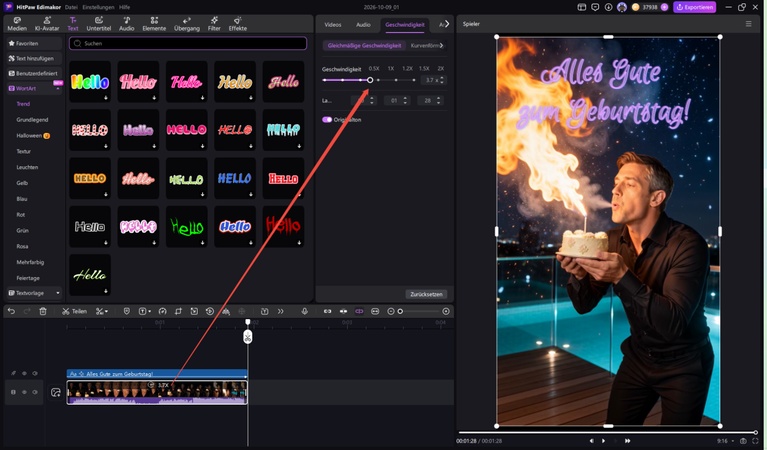
Task: Open the KI-Avatar tool
Action: (47, 24)
